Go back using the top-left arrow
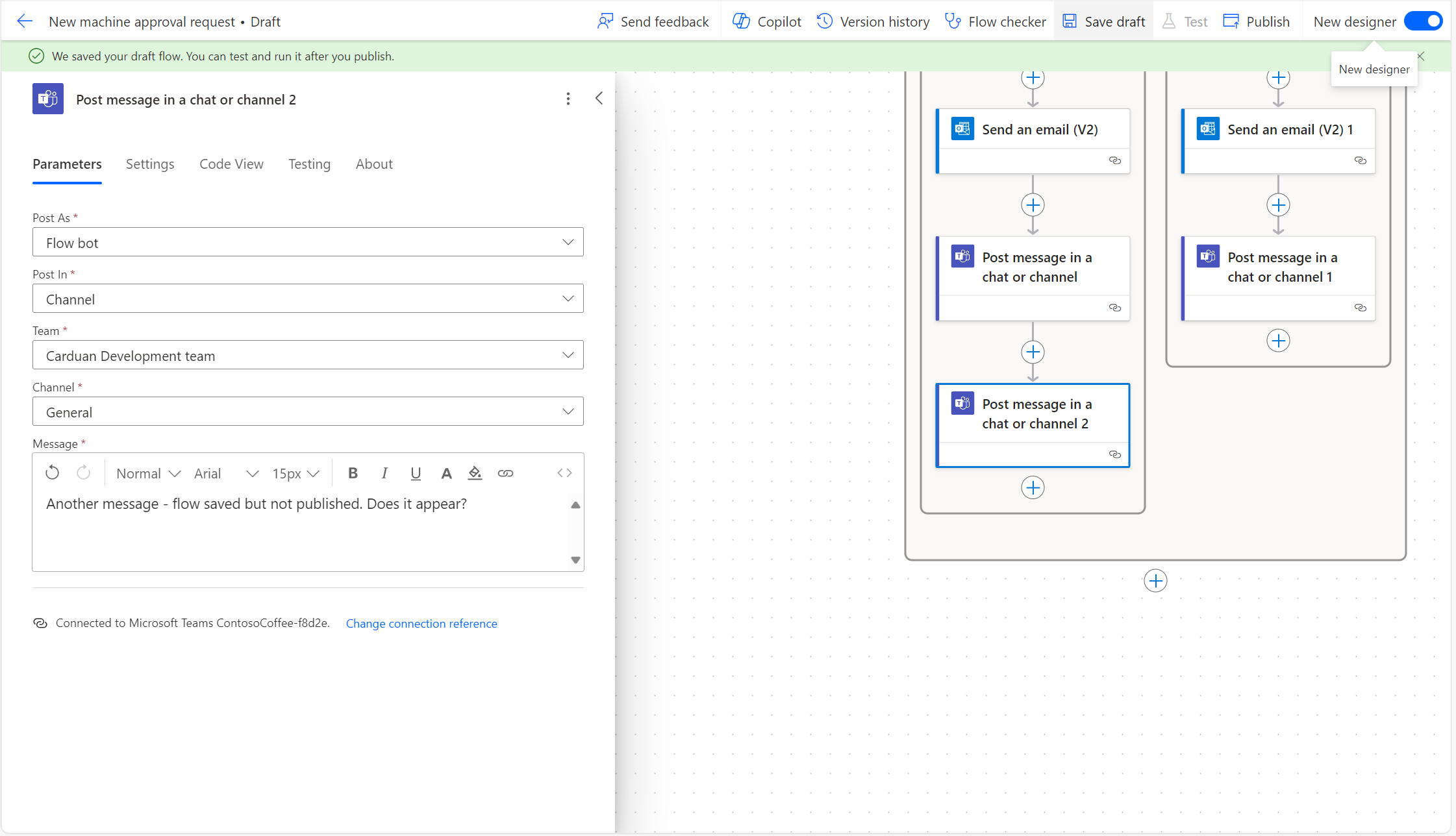Image resolution: width=1456 pixels, height=836 pixels. tap(25, 21)
